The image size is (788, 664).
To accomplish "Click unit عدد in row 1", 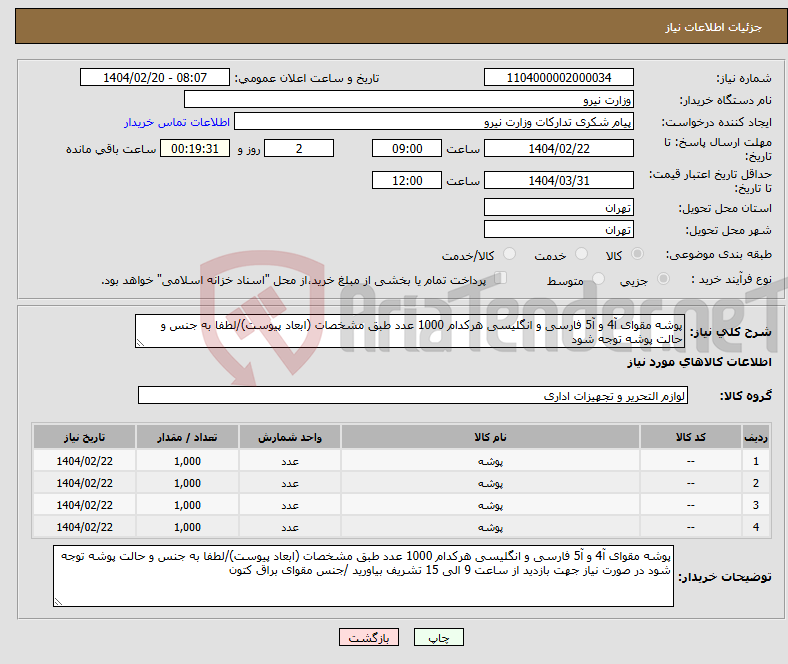I will (290, 461).
